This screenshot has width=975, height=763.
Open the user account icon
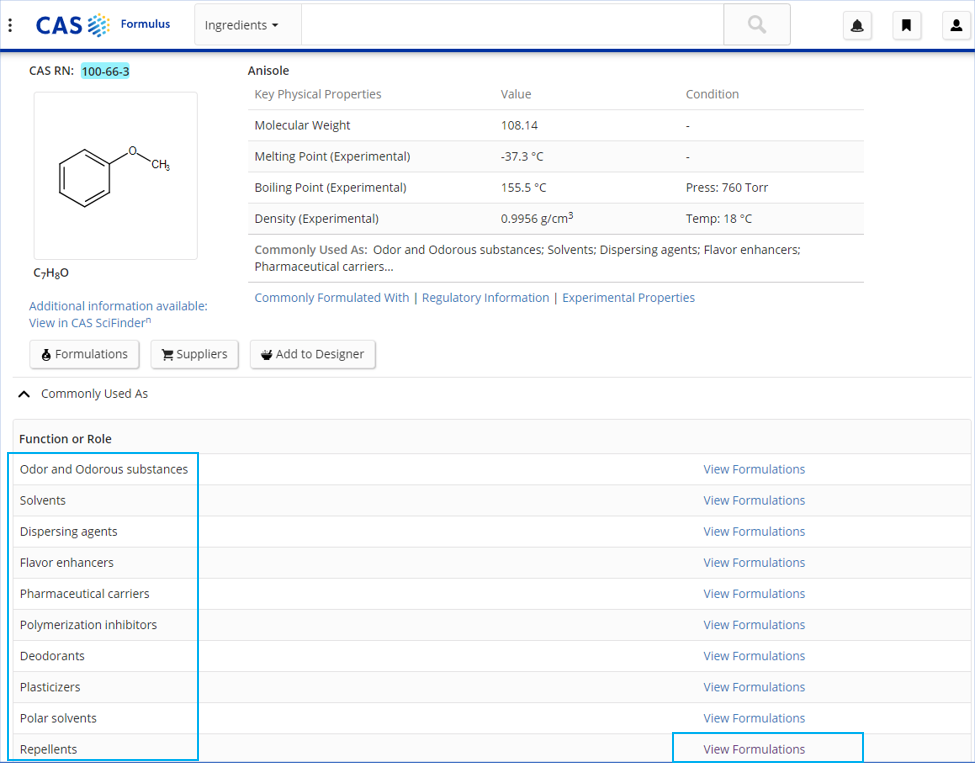[956, 25]
